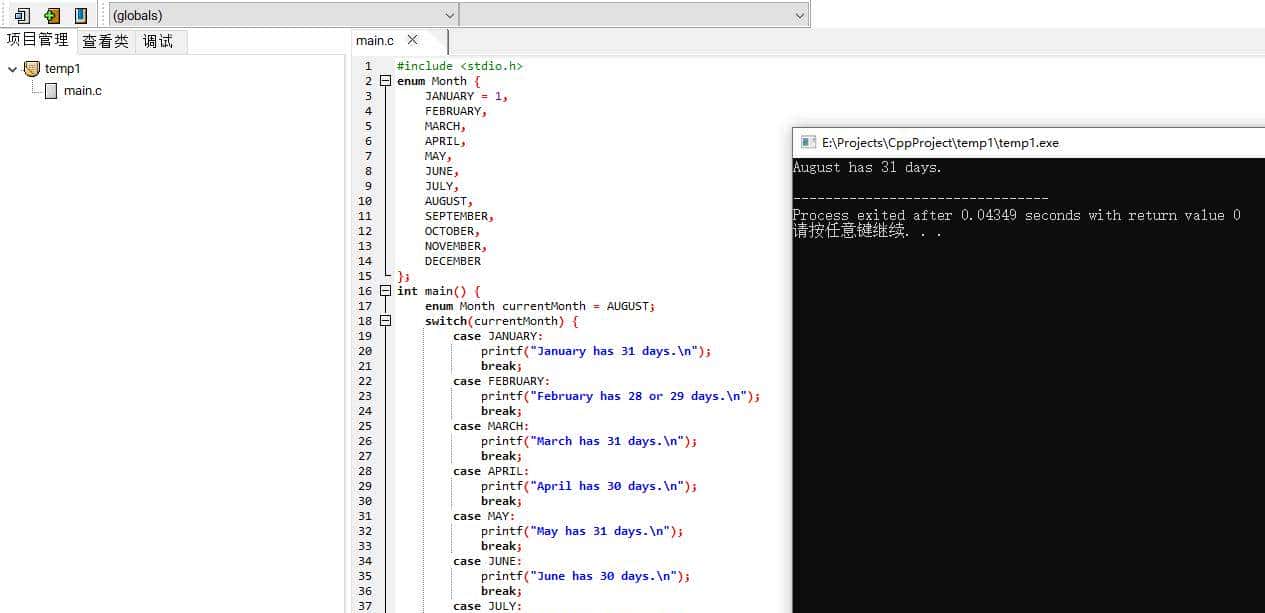Click the main.c file icon in project tree

click(51, 91)
